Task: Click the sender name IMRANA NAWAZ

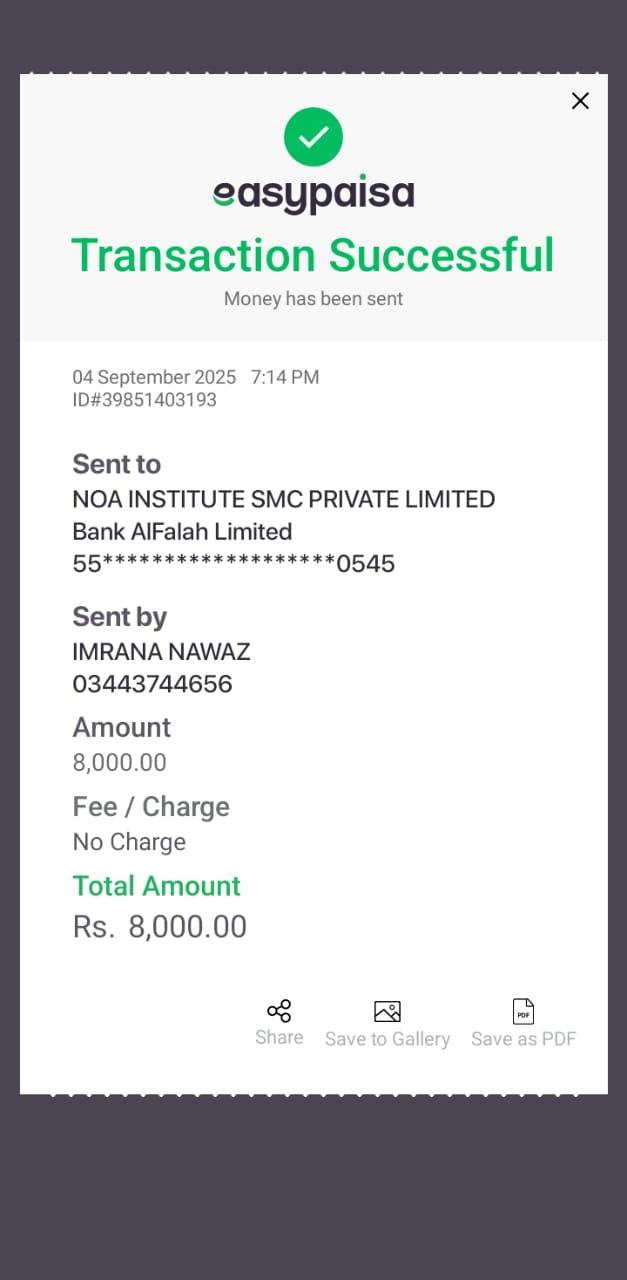Action: click(161, 652)
